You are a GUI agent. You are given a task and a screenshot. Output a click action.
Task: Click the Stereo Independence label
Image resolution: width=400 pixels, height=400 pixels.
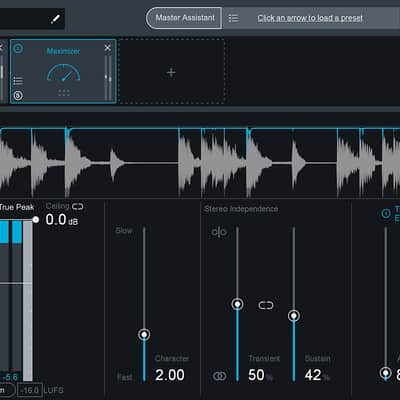click(x=241, y=209)
